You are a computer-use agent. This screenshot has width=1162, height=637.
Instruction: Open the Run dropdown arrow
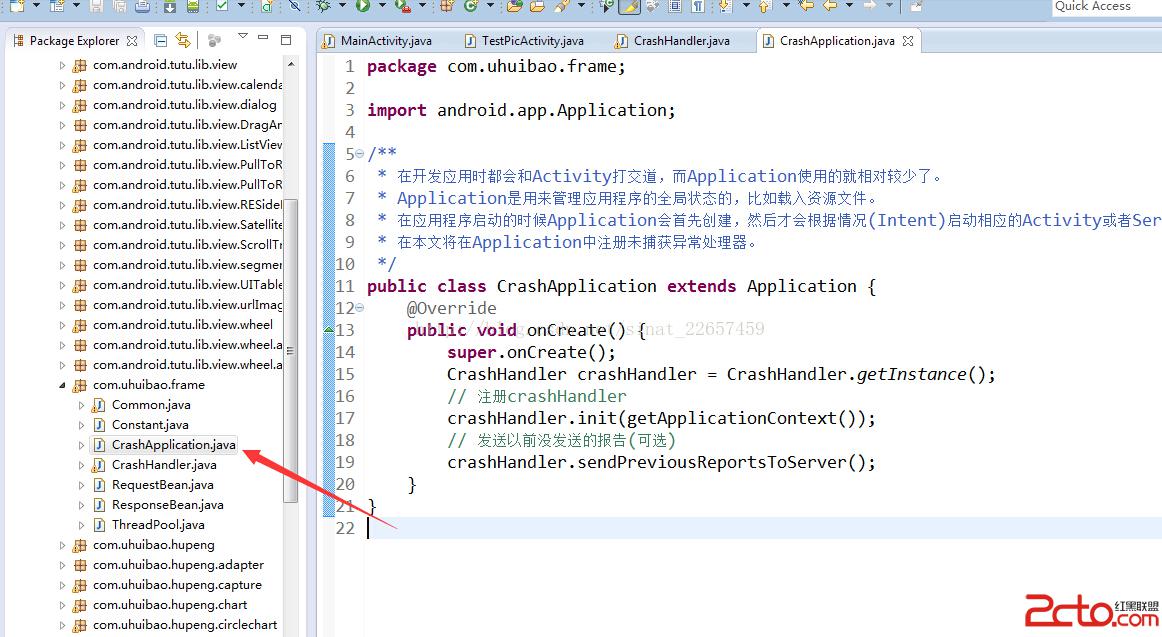382,6
